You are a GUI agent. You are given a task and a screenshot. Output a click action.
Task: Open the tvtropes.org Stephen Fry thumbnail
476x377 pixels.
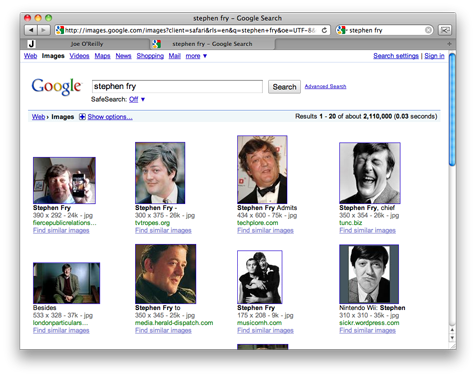tap(160, 173)
